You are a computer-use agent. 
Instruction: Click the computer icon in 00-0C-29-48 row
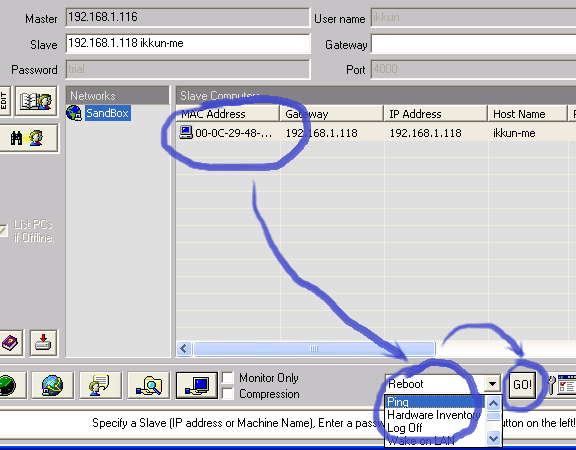[x=186, y=132]
